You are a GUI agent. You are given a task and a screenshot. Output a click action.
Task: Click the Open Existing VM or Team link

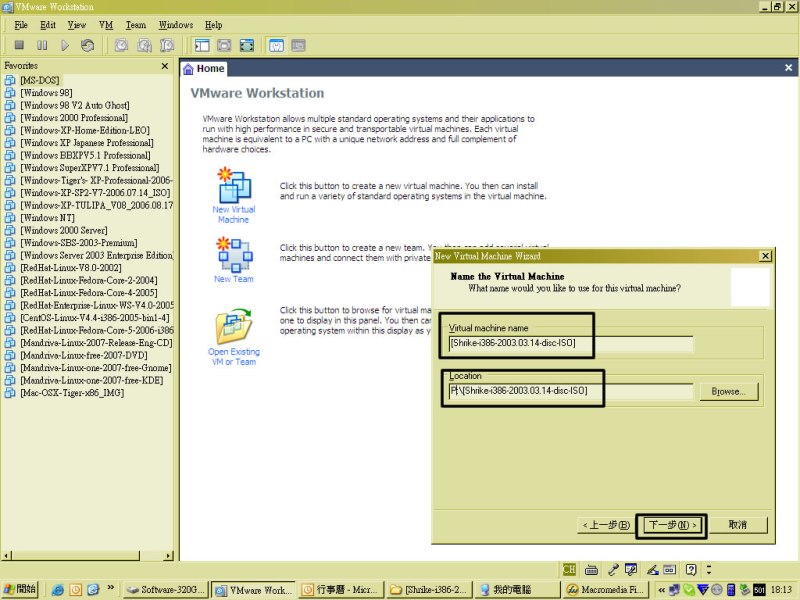point(234,357)
